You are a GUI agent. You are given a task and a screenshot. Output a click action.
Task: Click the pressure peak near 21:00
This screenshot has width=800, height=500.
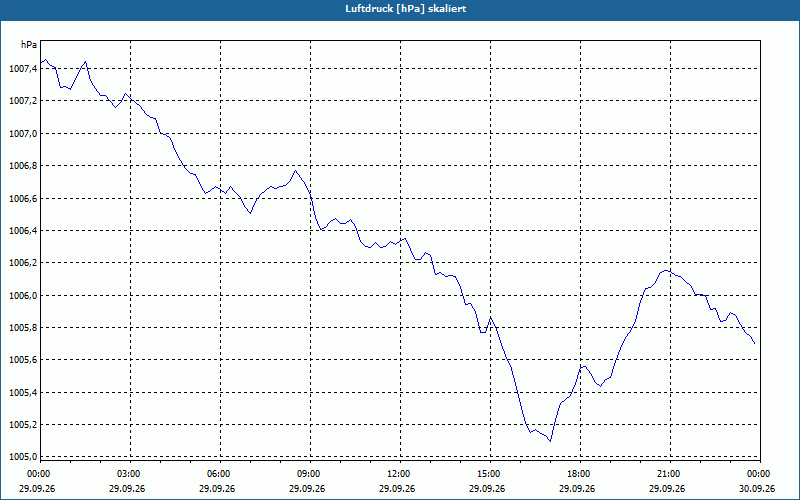coord(665,270)
